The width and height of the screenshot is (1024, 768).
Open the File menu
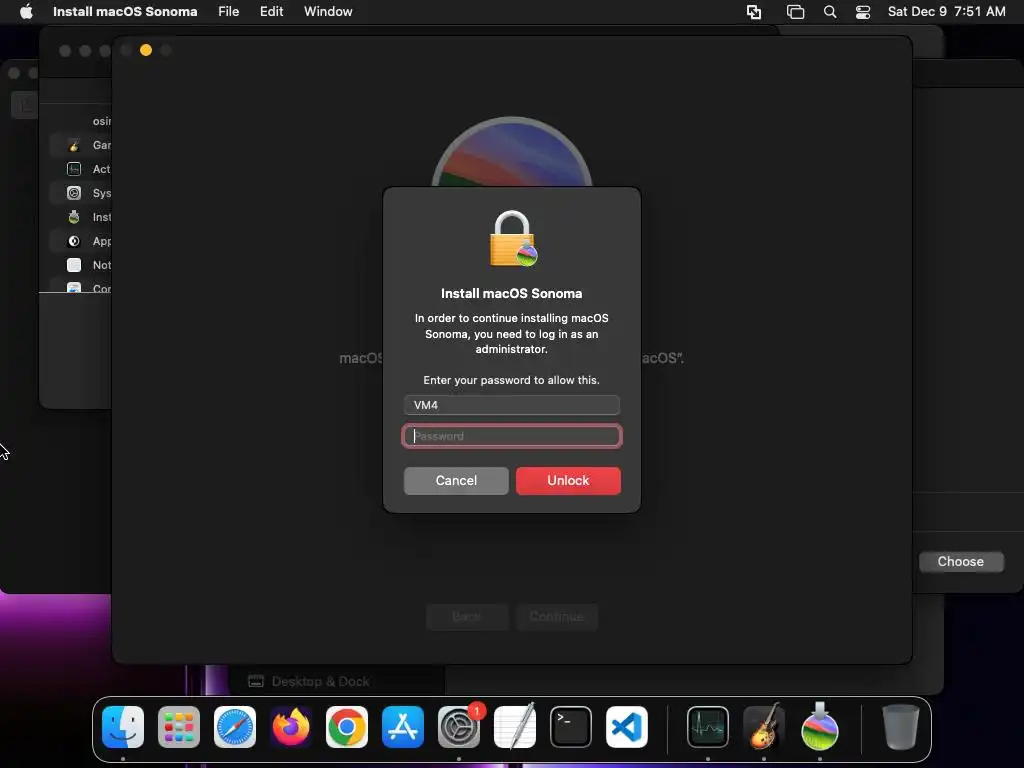pyautogui.click(x=229, y=12)
